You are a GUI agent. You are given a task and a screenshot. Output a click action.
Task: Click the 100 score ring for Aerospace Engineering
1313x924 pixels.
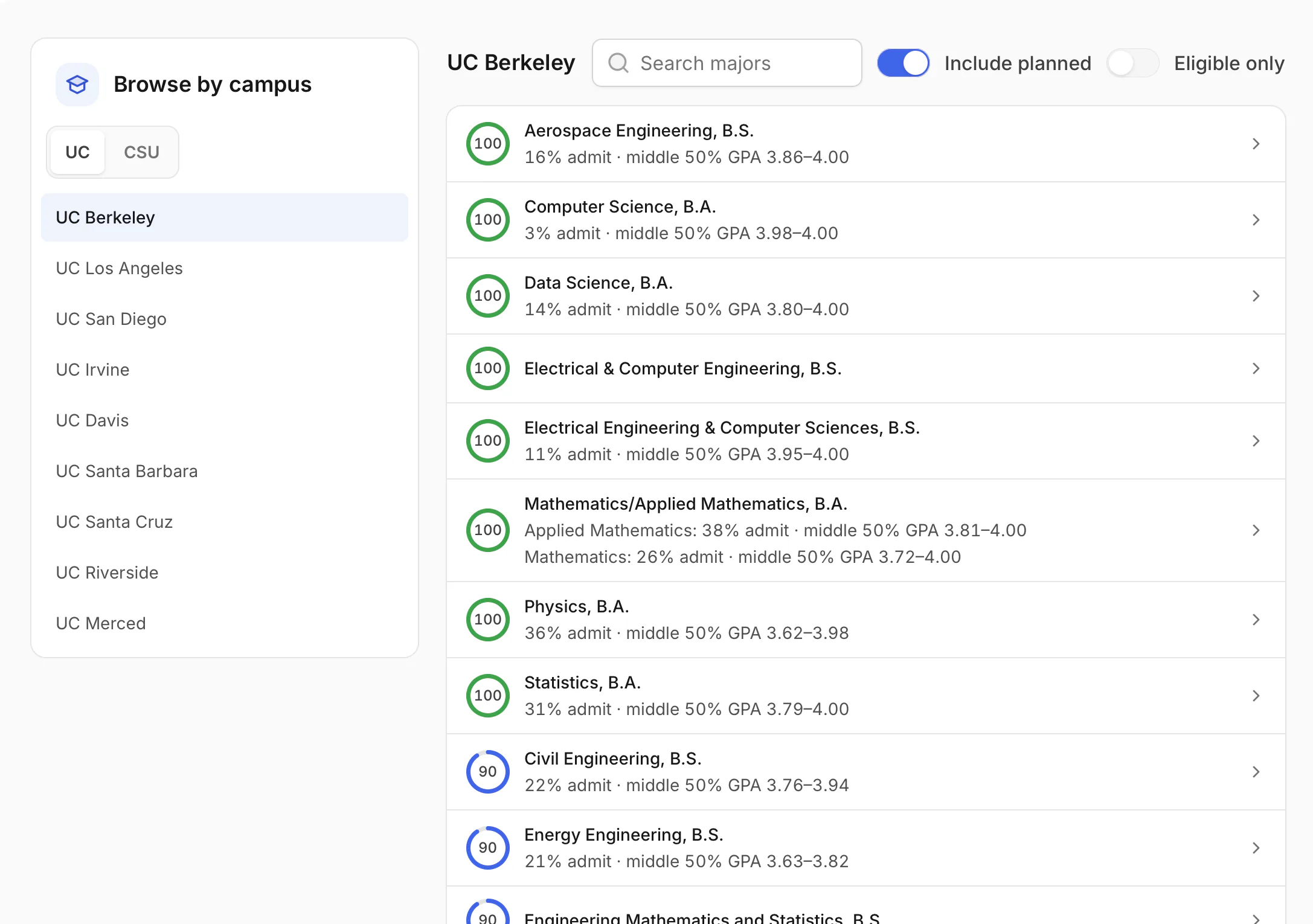(x=488, y=144)
